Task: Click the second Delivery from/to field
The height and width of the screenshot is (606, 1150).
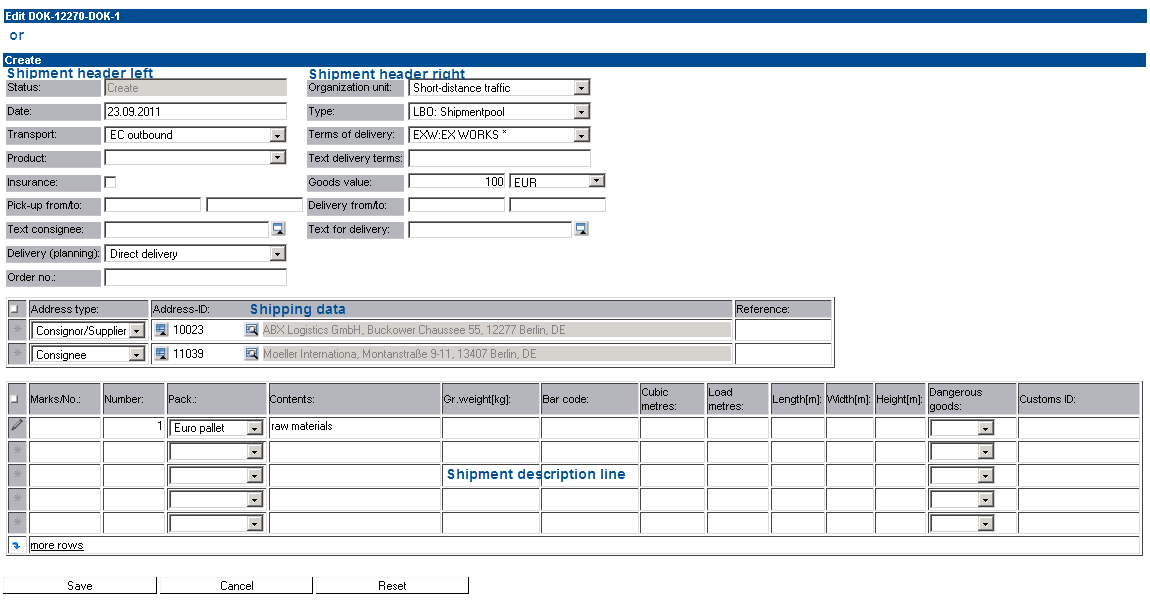Action: [557, 205]
